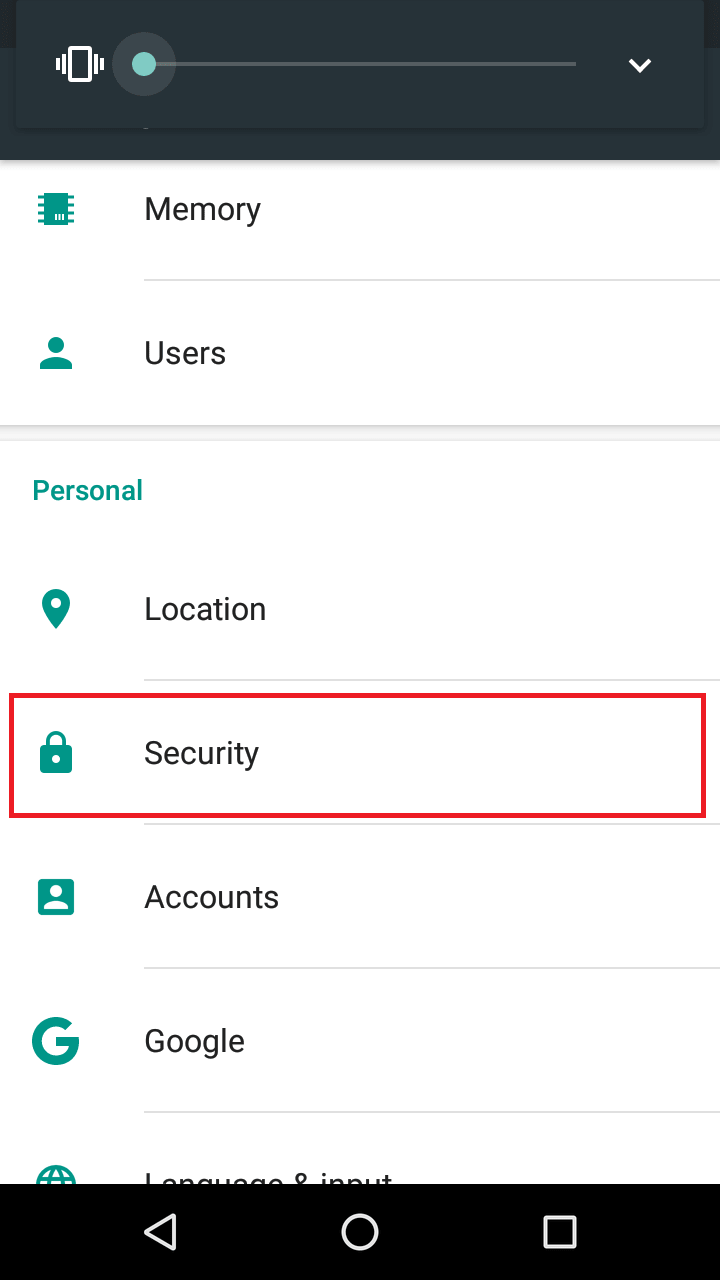Tap the Security padlock icon

point(56,753)
